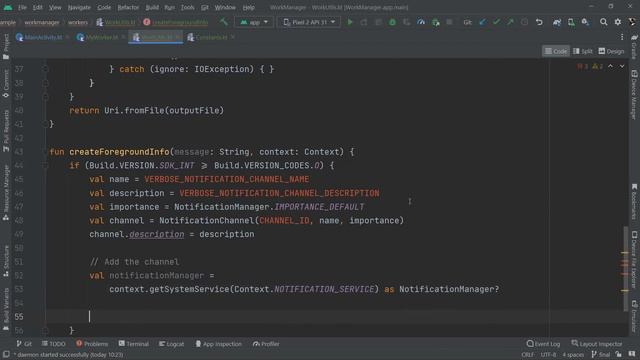Collapse the fold marker on line 44
The height and width of the screenshot is (360, 640).
pos(45,166)
